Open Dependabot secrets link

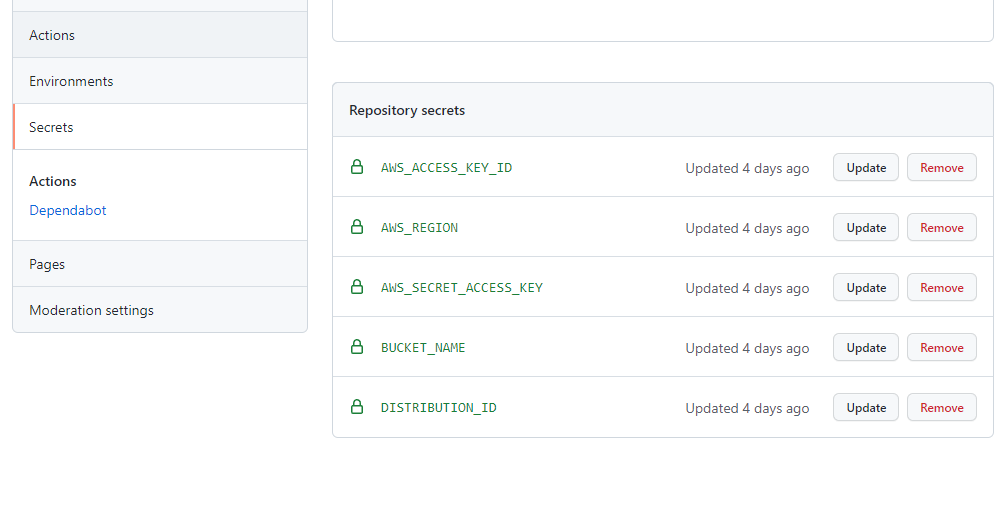pos(68,210)
